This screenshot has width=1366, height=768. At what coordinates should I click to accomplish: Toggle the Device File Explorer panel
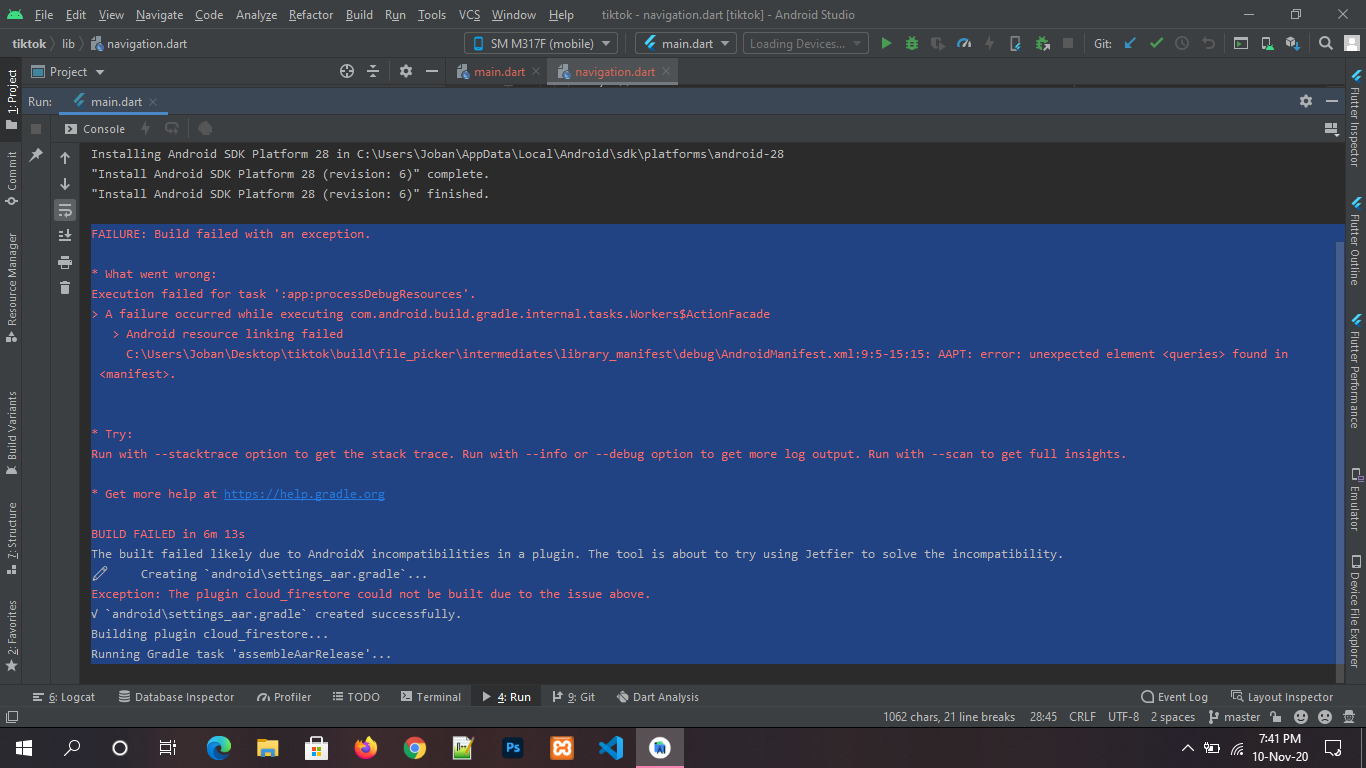1355,611
